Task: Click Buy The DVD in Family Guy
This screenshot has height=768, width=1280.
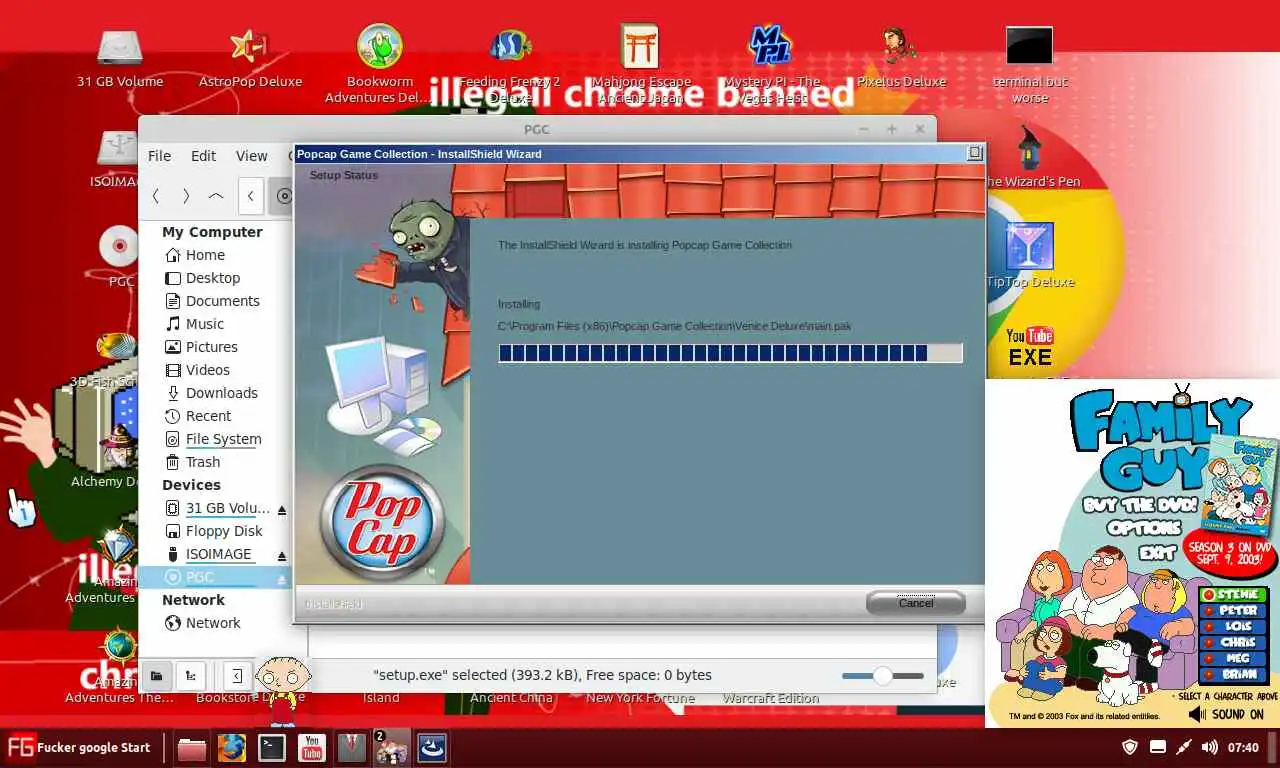Action: [1139, 506]
